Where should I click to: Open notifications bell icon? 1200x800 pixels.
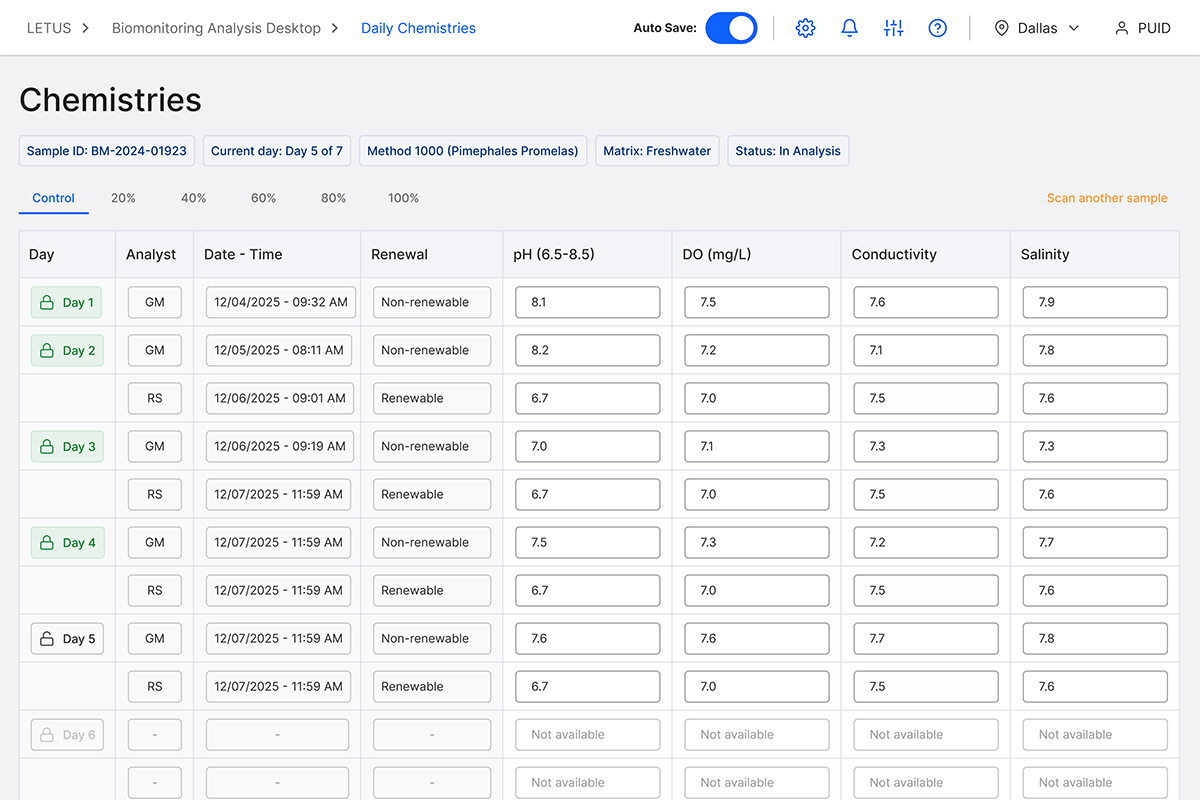pos(849,28)
